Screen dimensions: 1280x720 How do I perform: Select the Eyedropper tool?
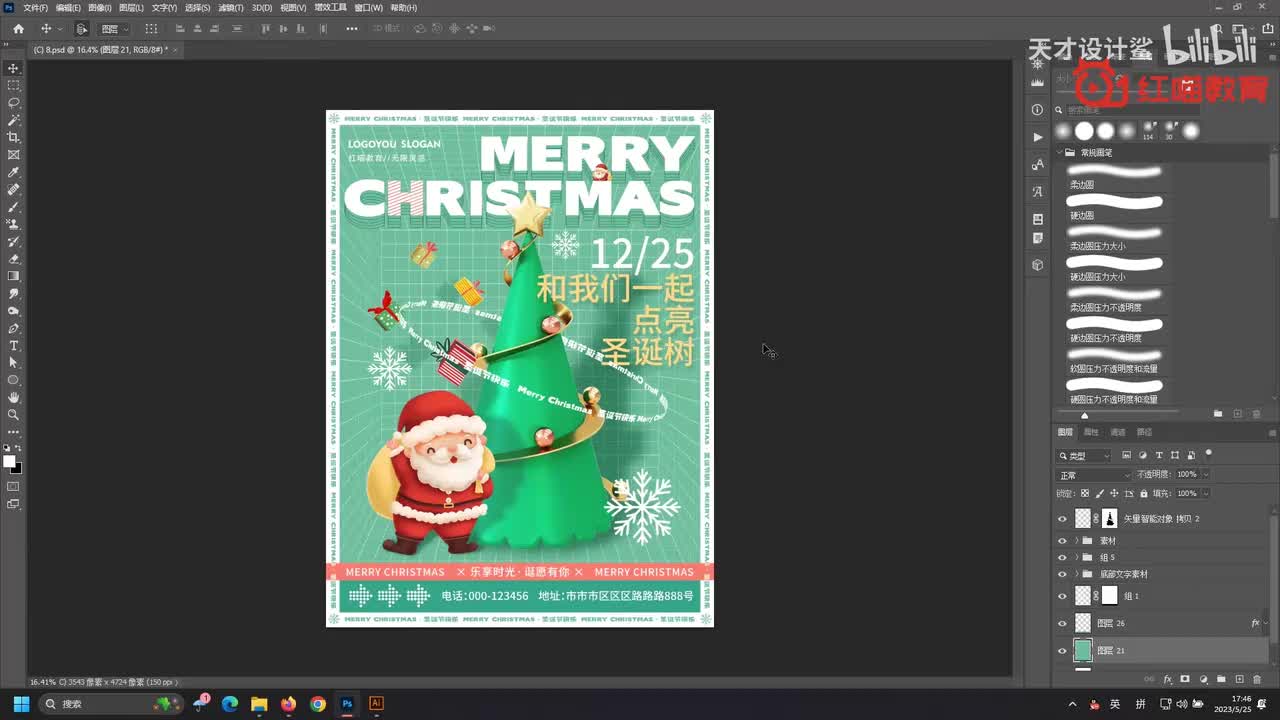pyautogui.click(x=14, y=172)
